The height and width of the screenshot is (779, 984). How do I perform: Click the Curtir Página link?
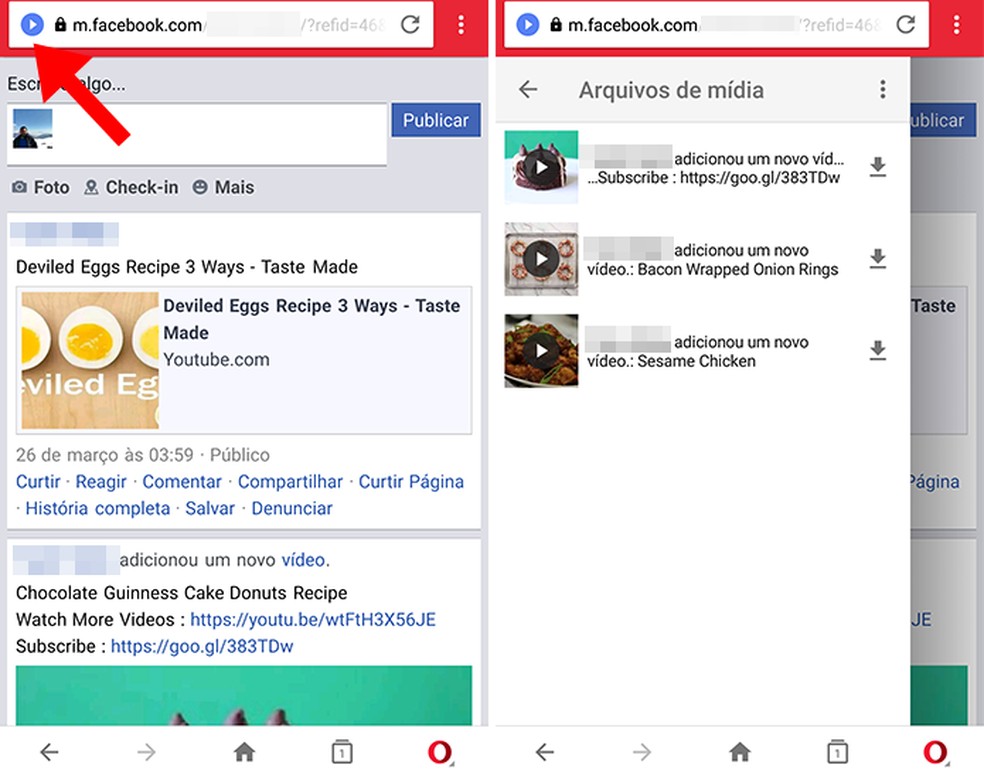pyautogui.click(x=411, y=481)
